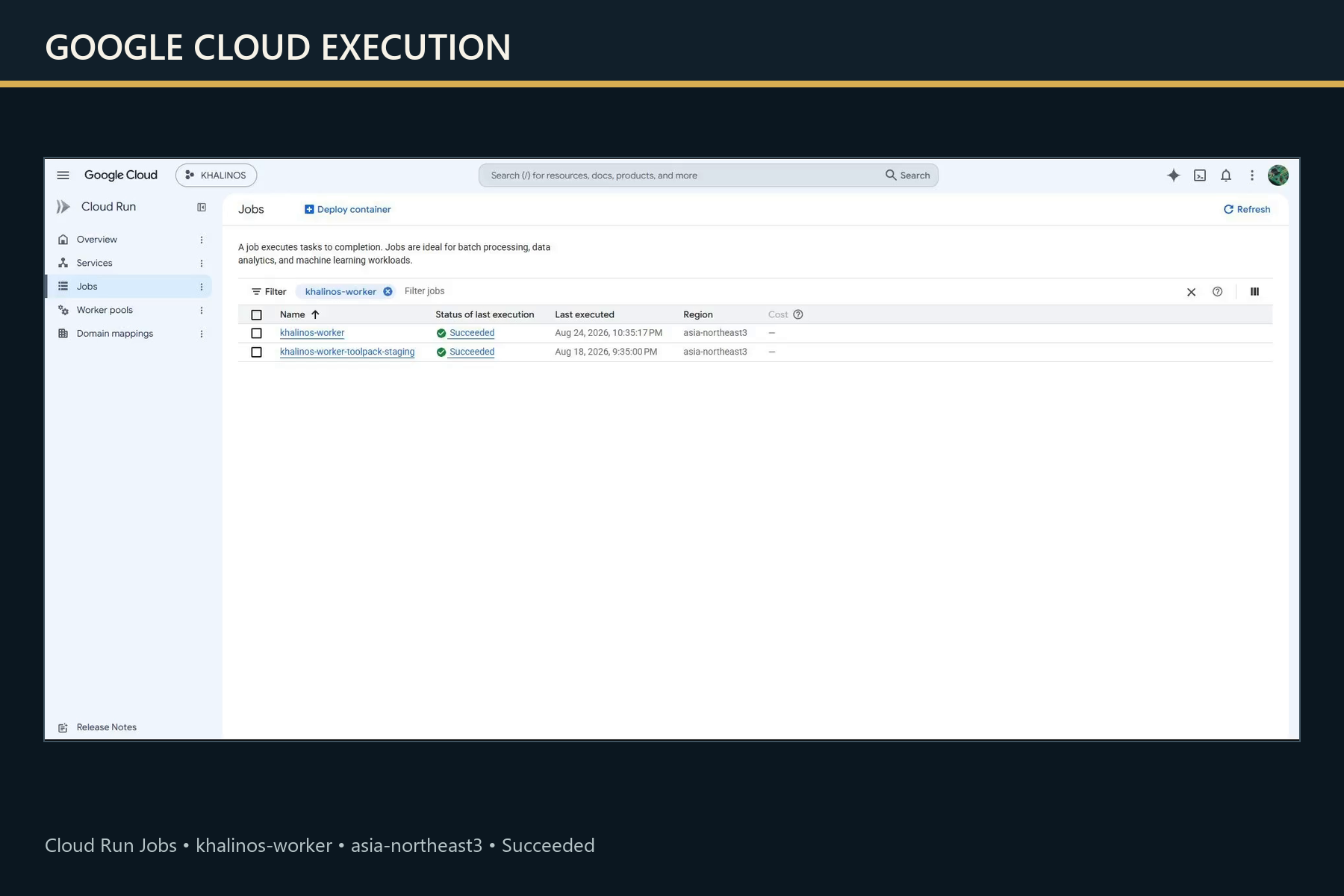
Task: Check the khalinos-worker job row
Action: tap(256, 333)
